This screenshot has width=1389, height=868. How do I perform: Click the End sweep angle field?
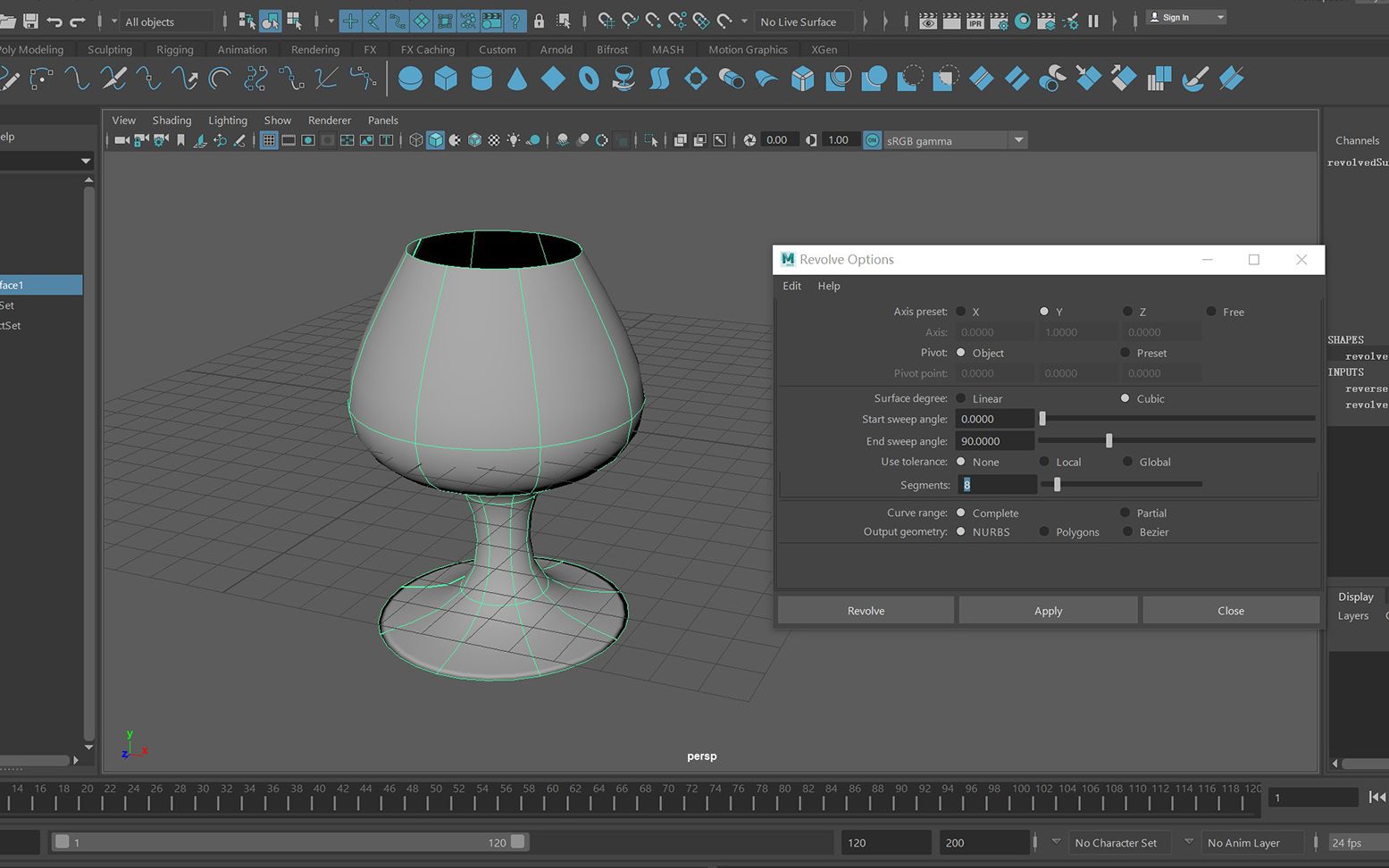pyautogui.click(x=994, y=441)
